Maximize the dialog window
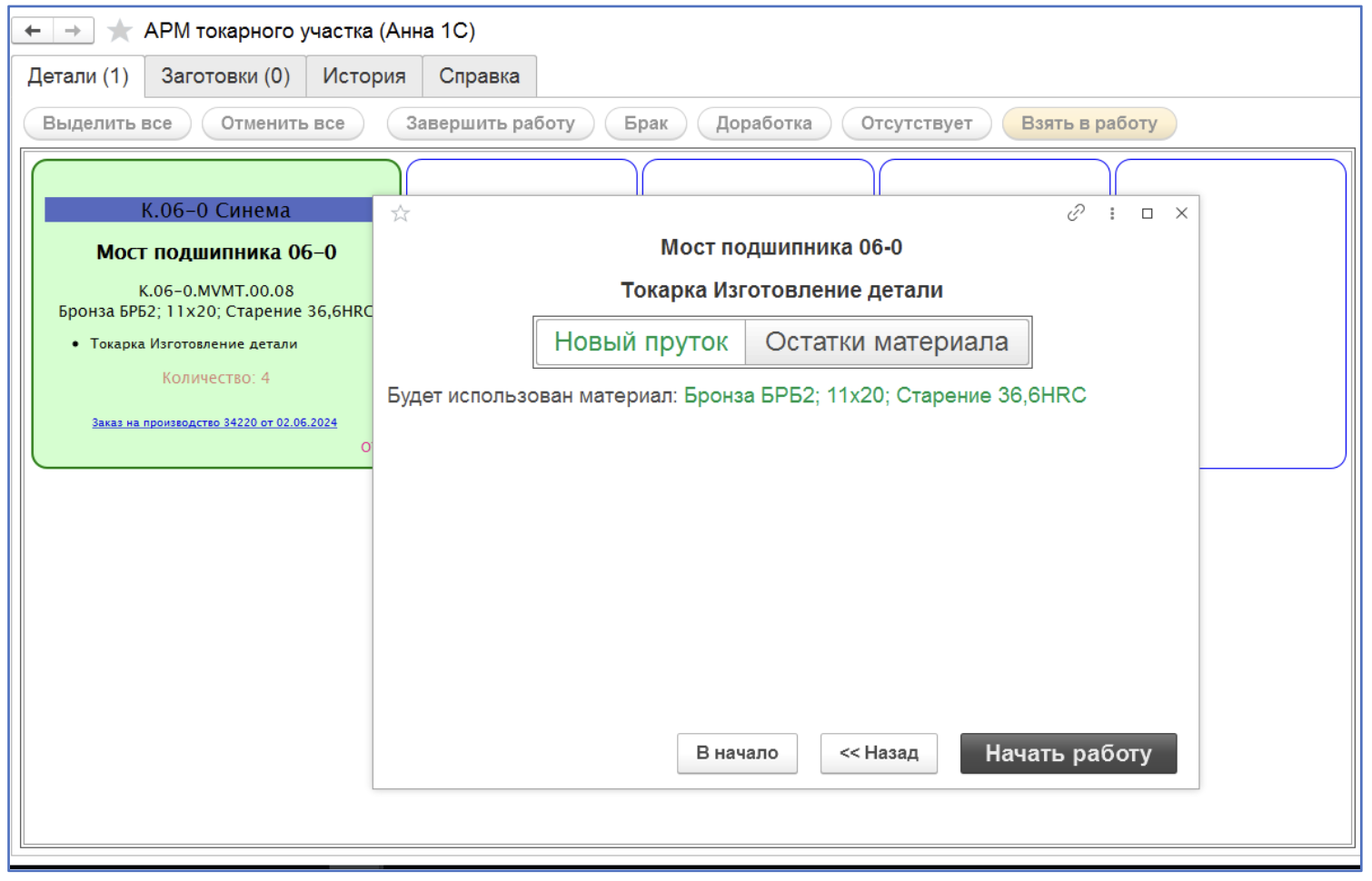This screenshot has height=881, width=1372. click(x=1148, y=213)
